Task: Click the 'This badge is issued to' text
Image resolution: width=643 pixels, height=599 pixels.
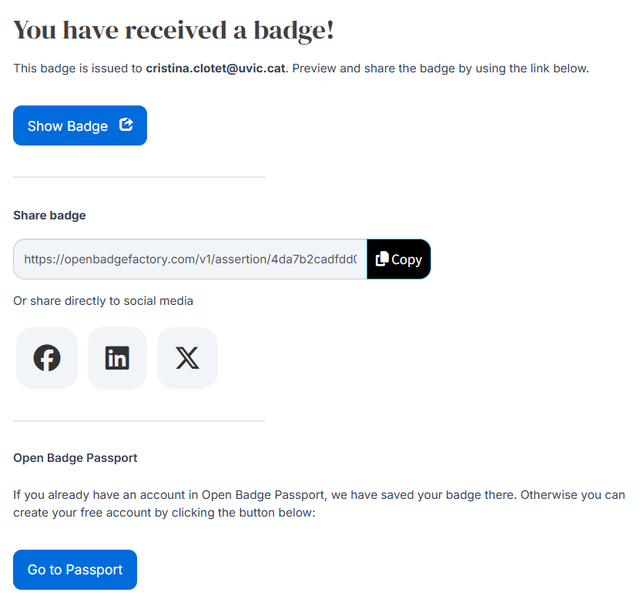Action: [x=78, y=68]
